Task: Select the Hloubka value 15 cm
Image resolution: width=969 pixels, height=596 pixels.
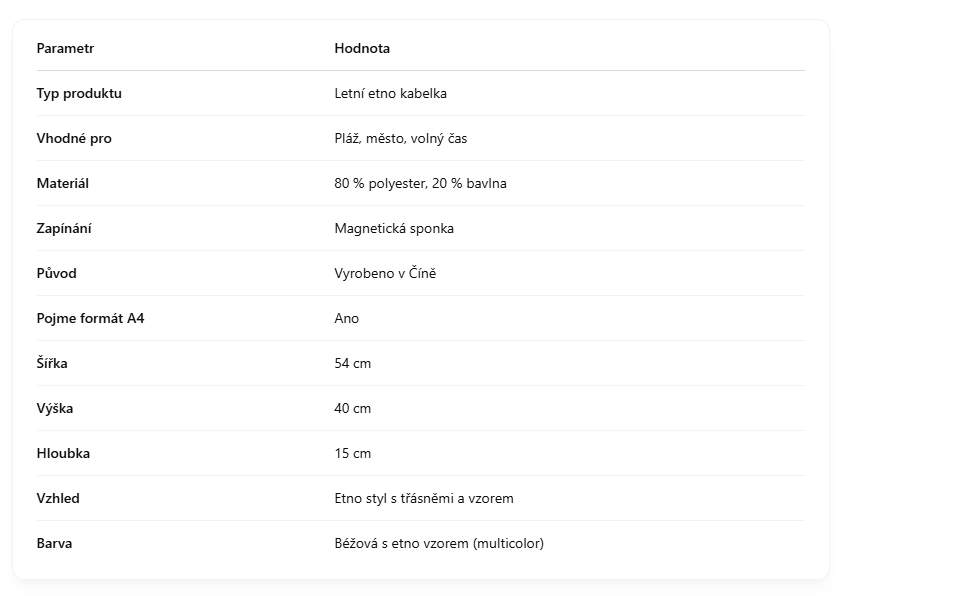Action: [353, 454]
